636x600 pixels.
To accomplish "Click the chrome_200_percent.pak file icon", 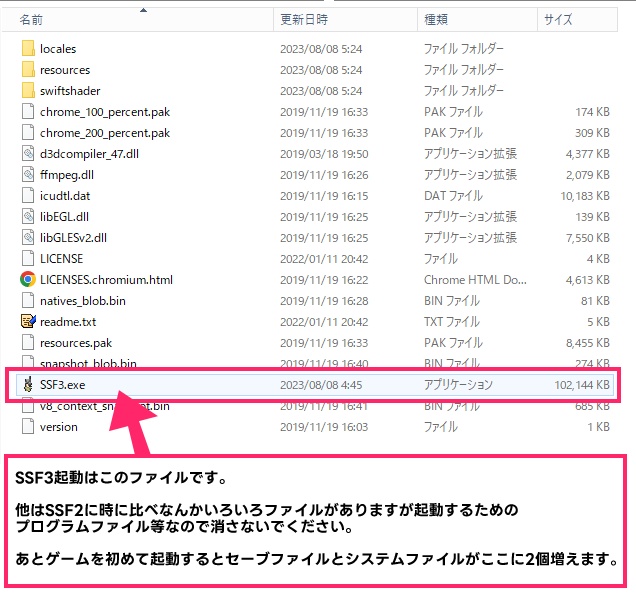I will (28, 133).
